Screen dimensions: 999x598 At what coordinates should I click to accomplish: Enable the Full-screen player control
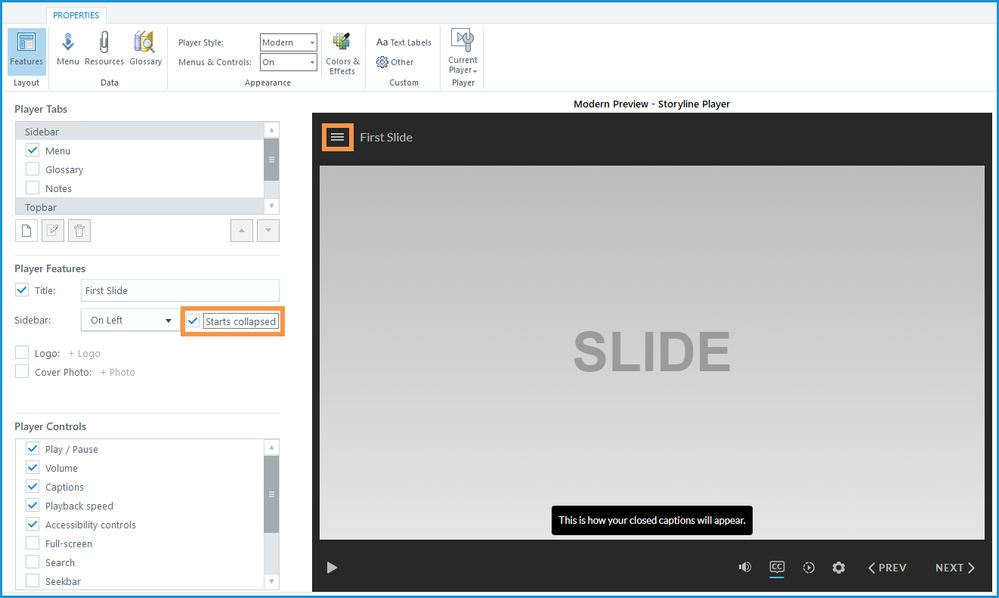click(33, 544)
